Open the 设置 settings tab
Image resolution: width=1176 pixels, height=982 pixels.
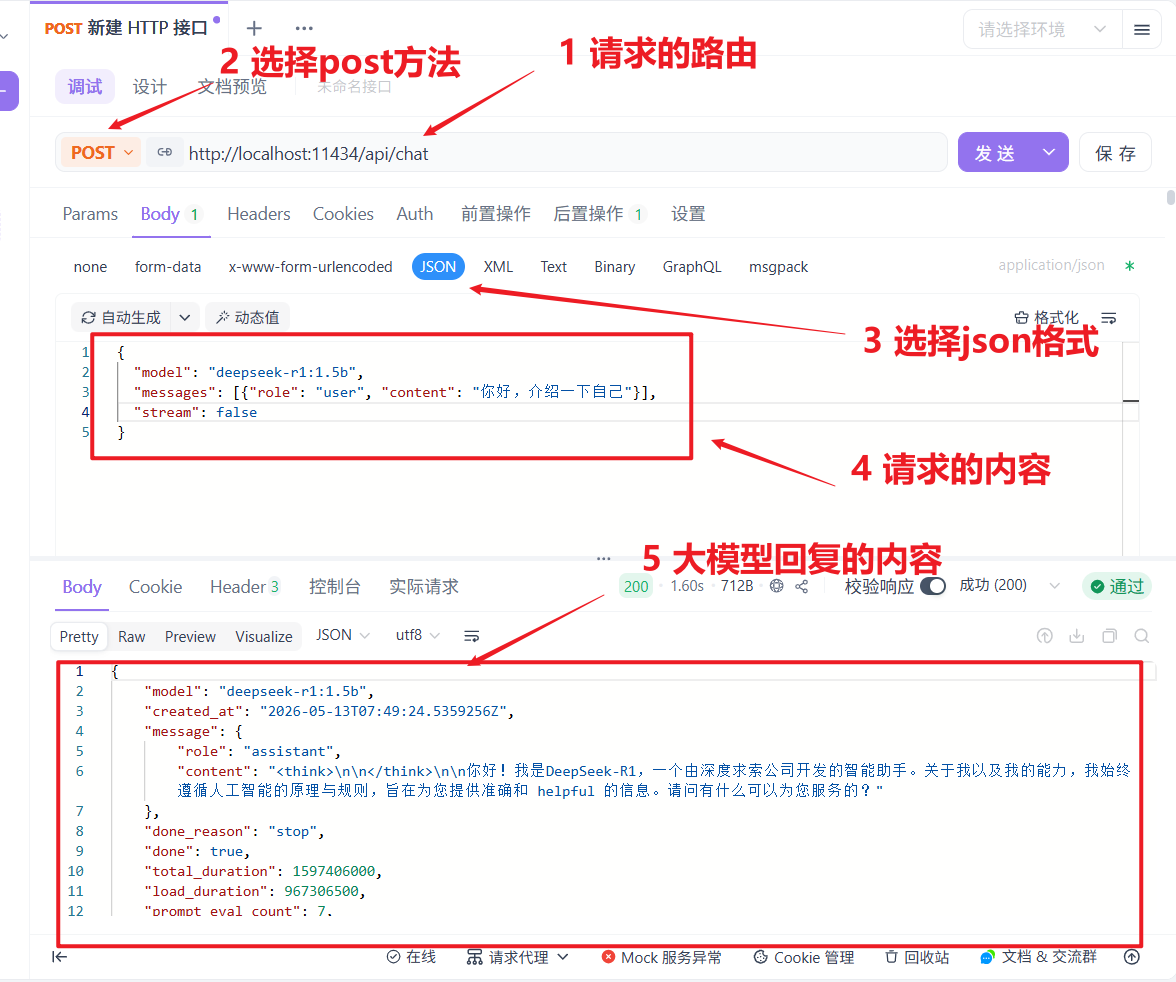(x=688, y=214)
